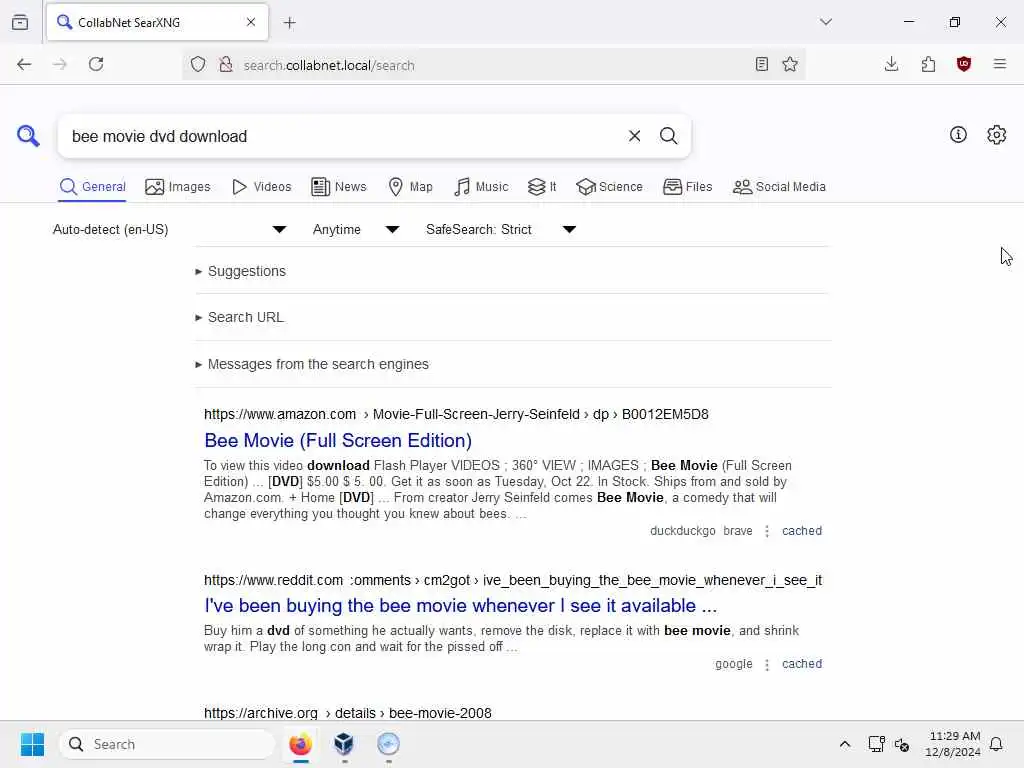This screenshot has height=768, width=1024.
Task: Toggle reader view icon
Action: [761, 64]
